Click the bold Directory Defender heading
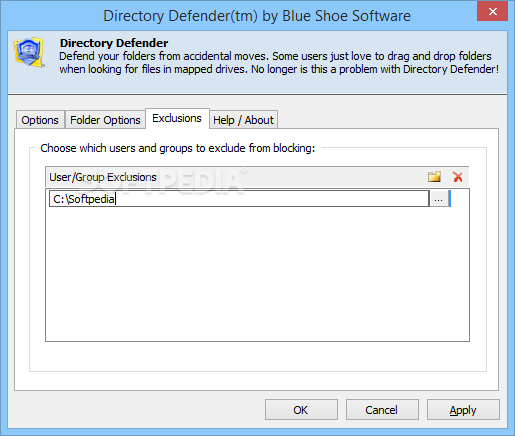 pos(114,43)
